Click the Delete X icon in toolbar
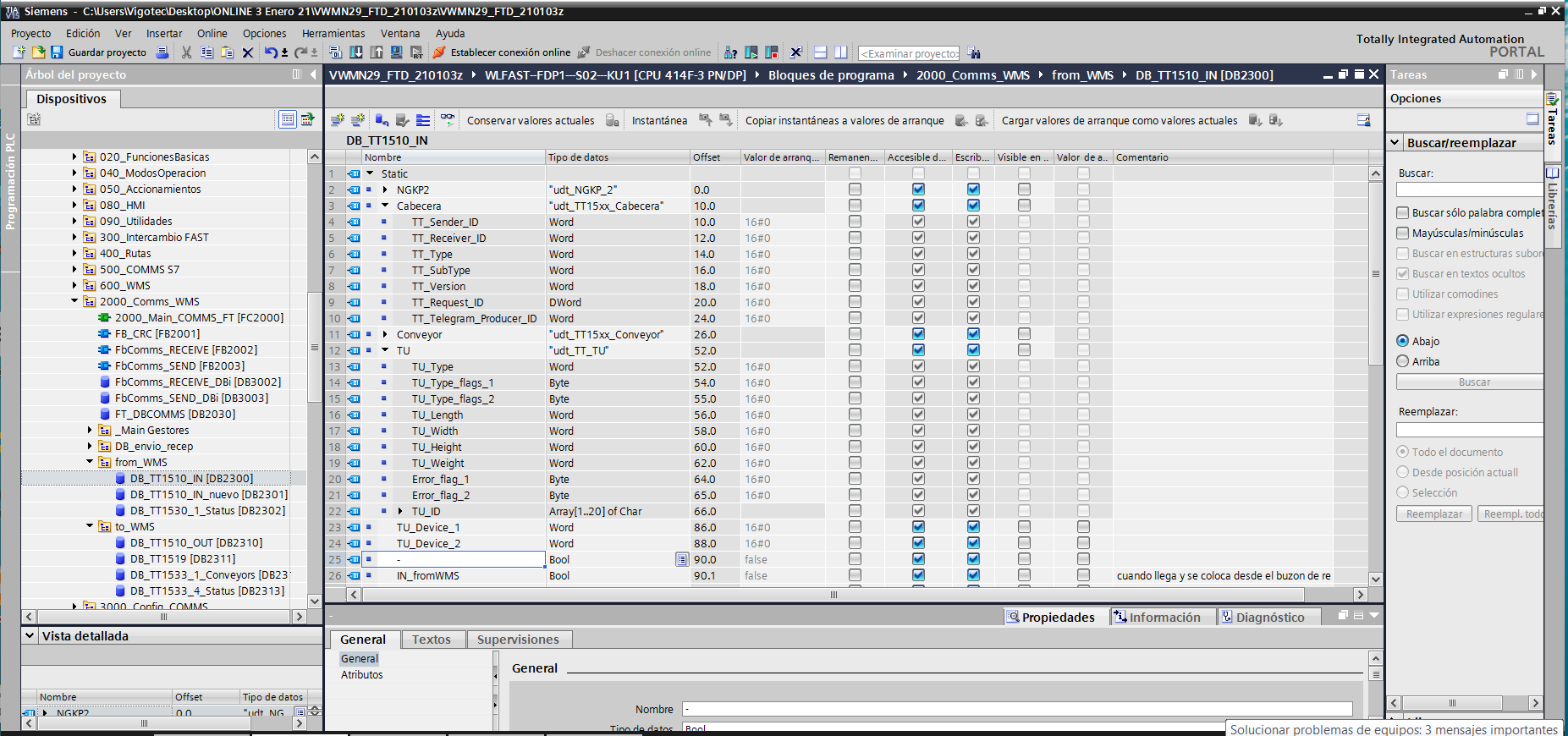 click(x=248, y=52)
